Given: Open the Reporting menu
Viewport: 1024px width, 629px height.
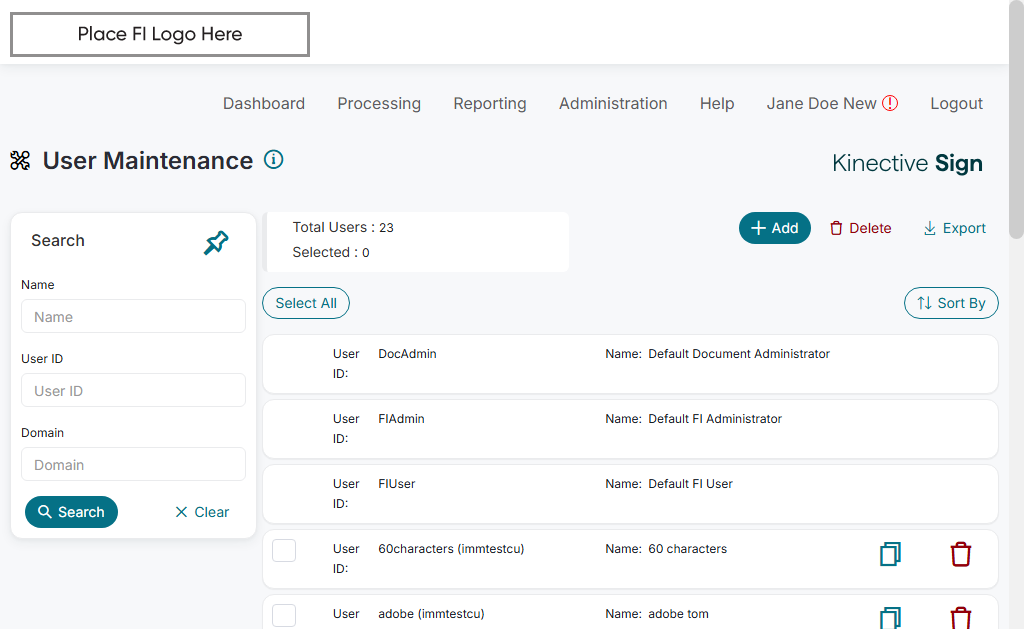Looking at the screenshot, I should point(490,103).
